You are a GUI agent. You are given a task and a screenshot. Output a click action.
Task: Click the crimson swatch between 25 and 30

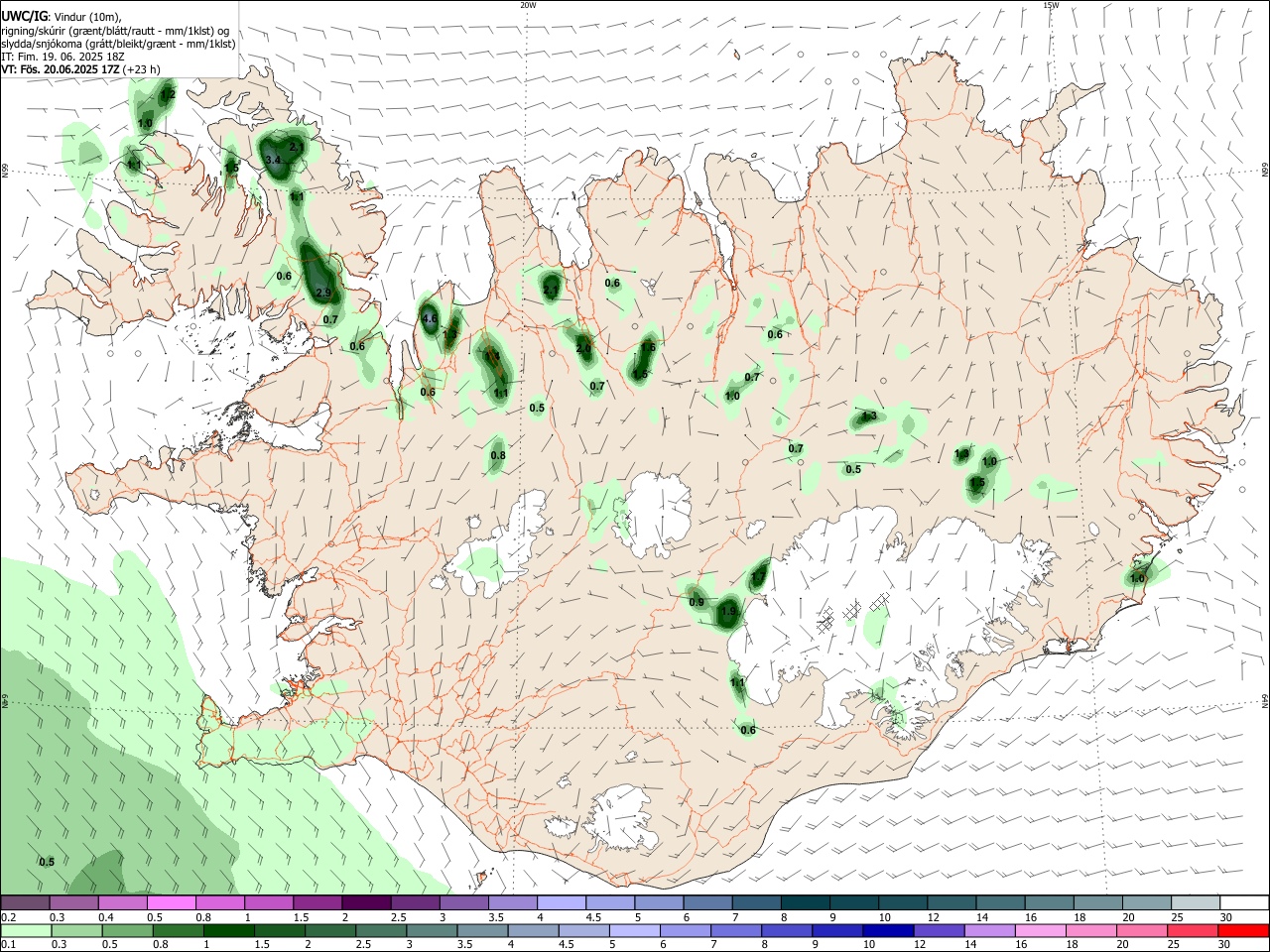tap(1193, 930)
